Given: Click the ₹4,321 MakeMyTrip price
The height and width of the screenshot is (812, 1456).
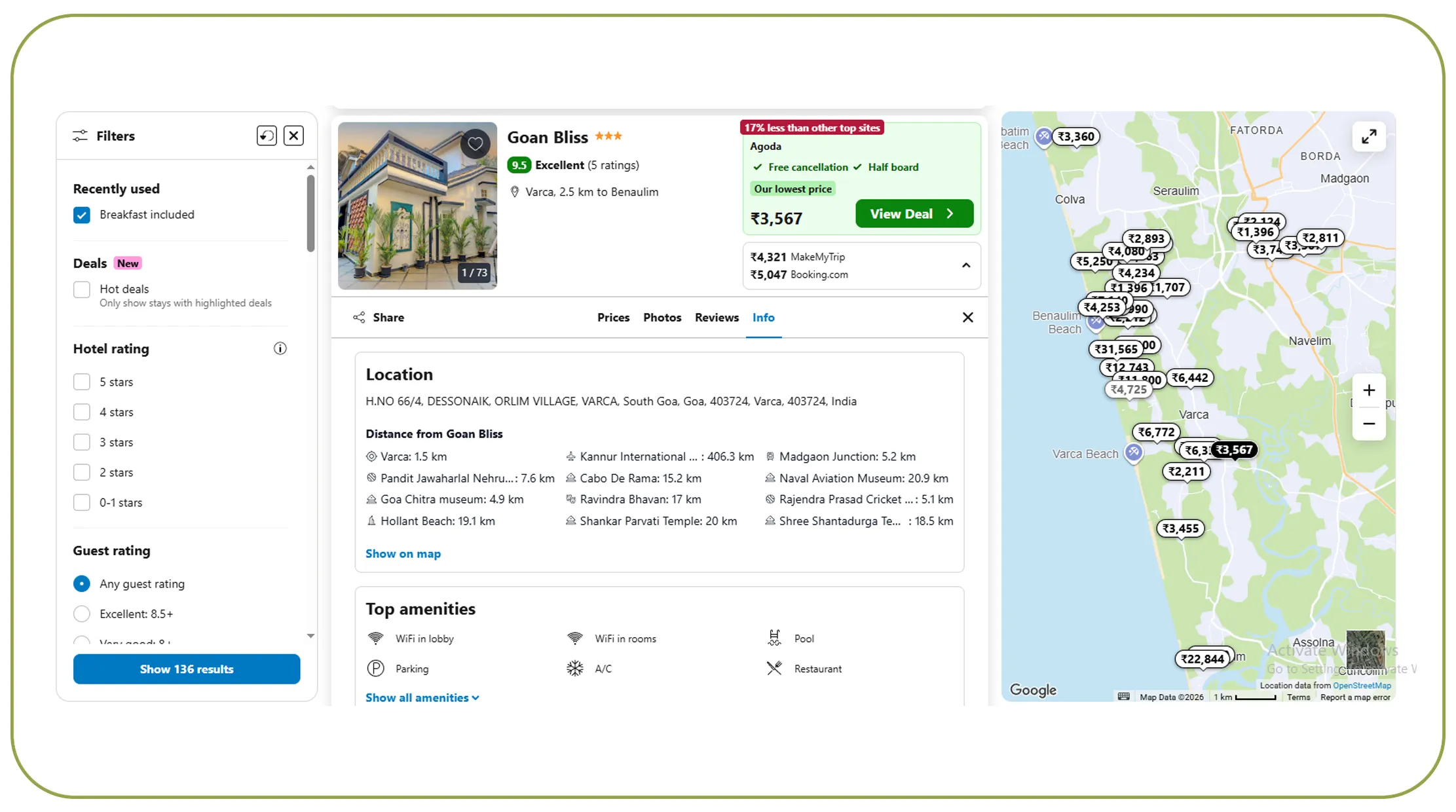Looking at the screenshot, I should click(797, 257).
